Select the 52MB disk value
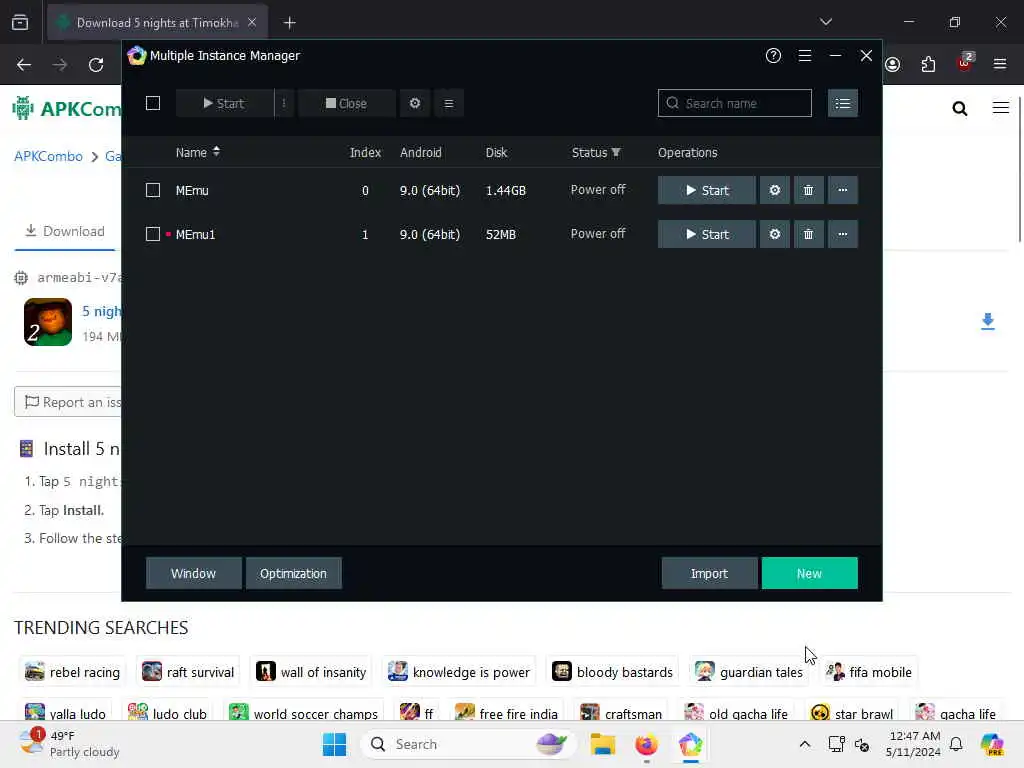This screenshot has height=768, width=1024. pyautogui.click(x=501, y=234)
